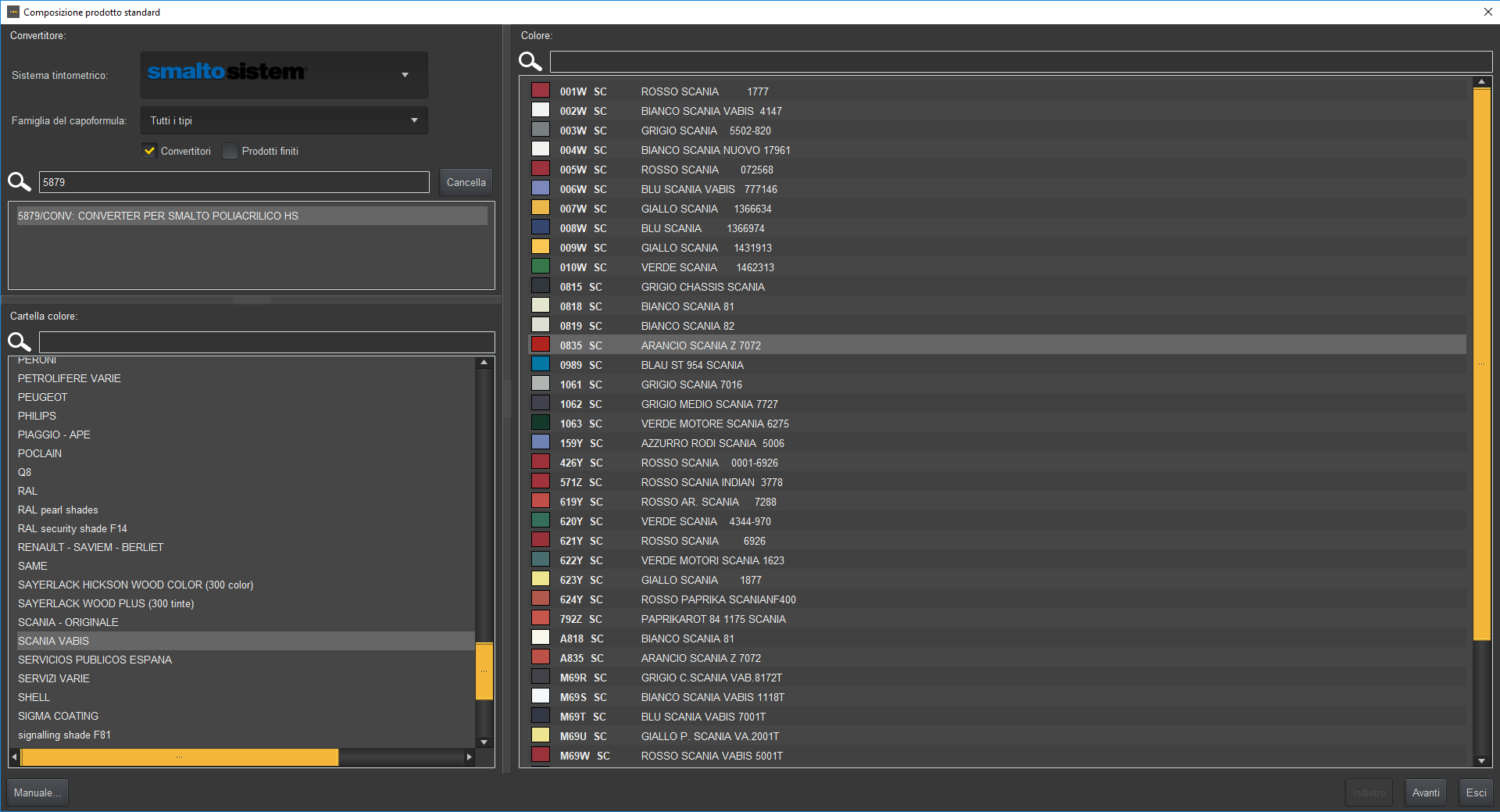This screenshot has height=812, width=1500.
Task: Click color swatch for 006W BLU SCANIA VABIS
Action: click(541, 188)
